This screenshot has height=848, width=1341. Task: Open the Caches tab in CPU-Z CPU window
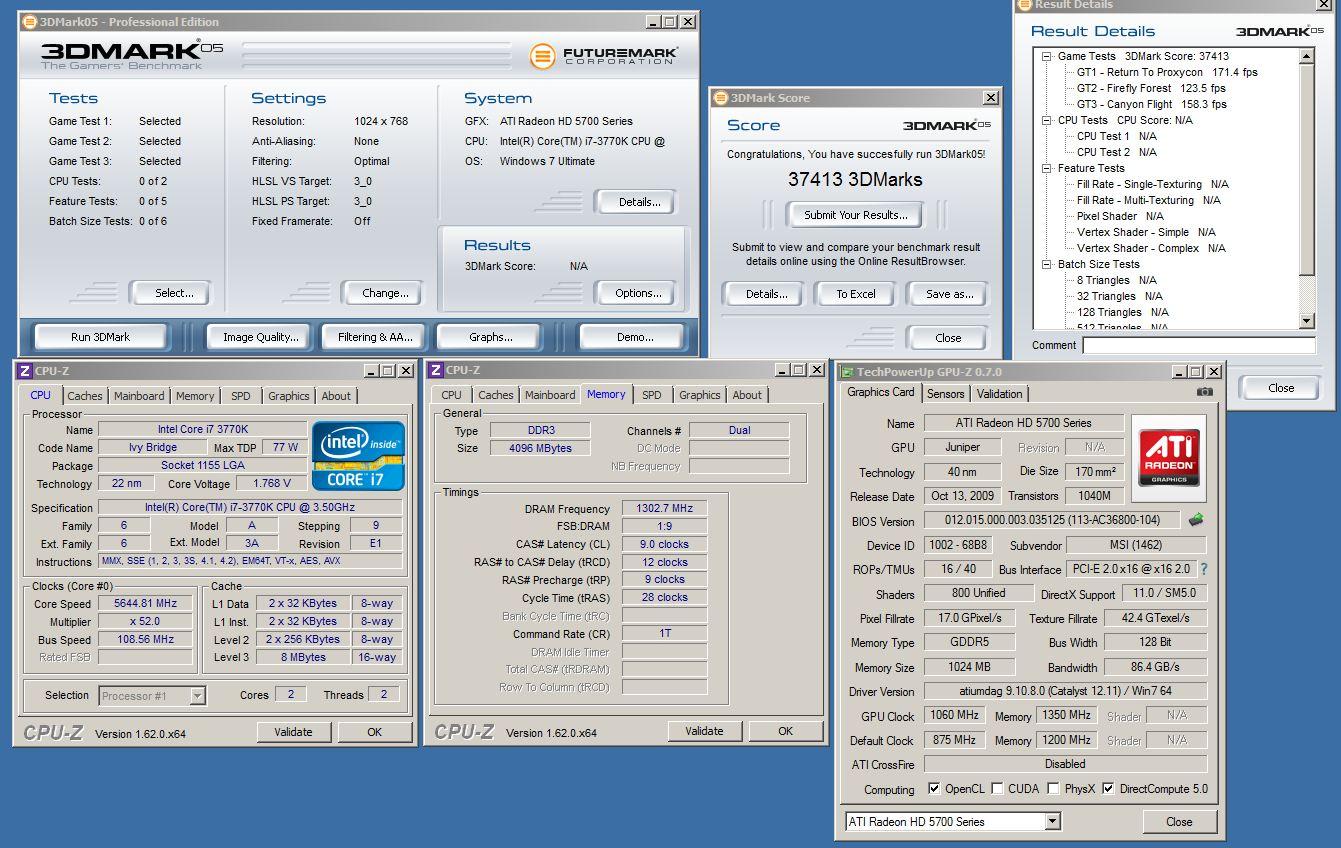coord(85,396)
